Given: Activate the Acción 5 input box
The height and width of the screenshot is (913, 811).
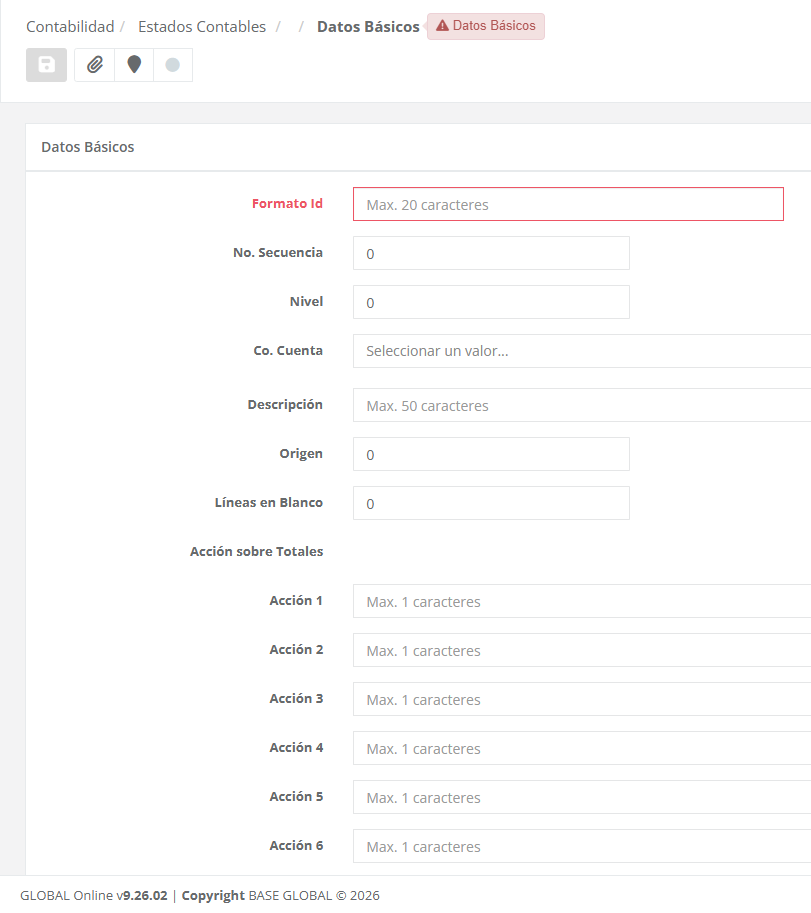Looking at the screenshot, I should click(x=580, y=798).
